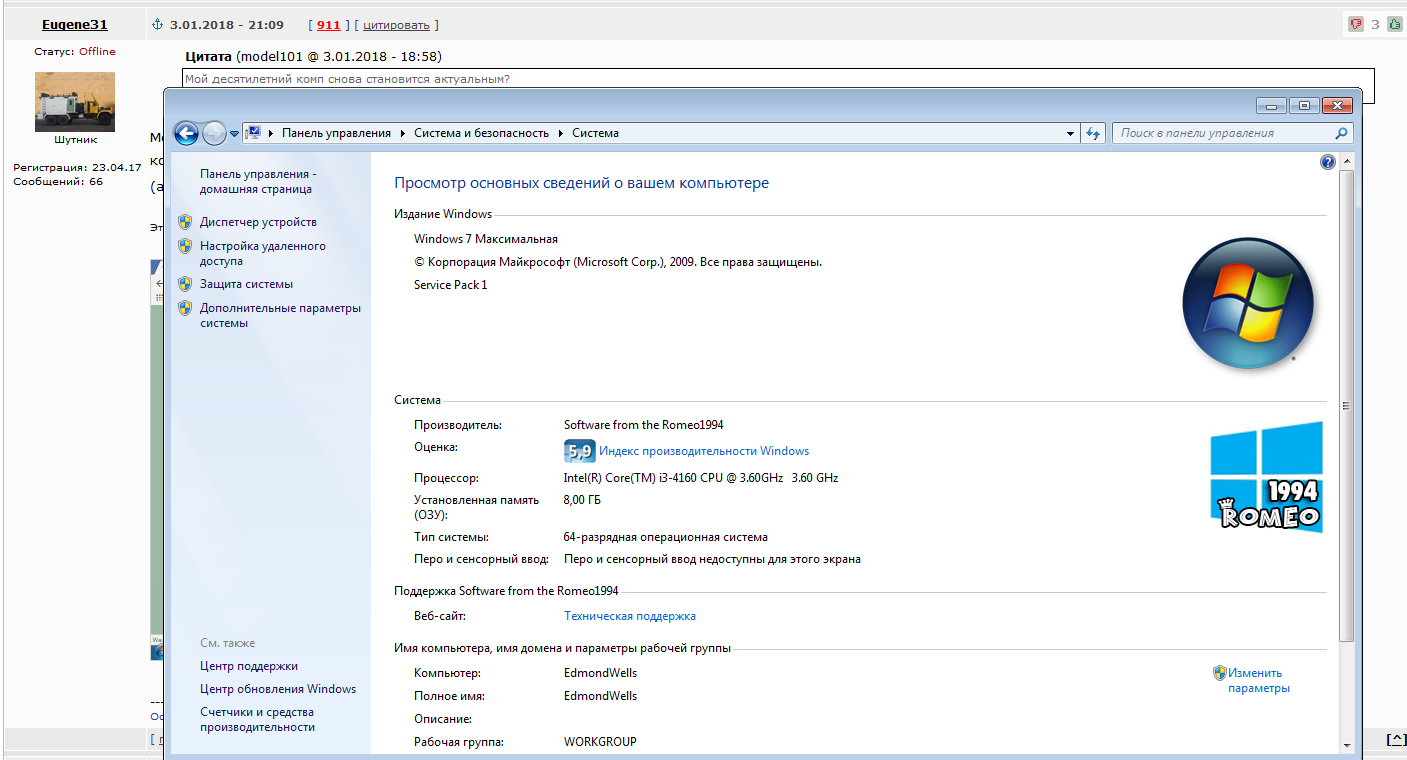
Task: Select the 'Система и безопасность' breadcrumb
Action: 482,133
